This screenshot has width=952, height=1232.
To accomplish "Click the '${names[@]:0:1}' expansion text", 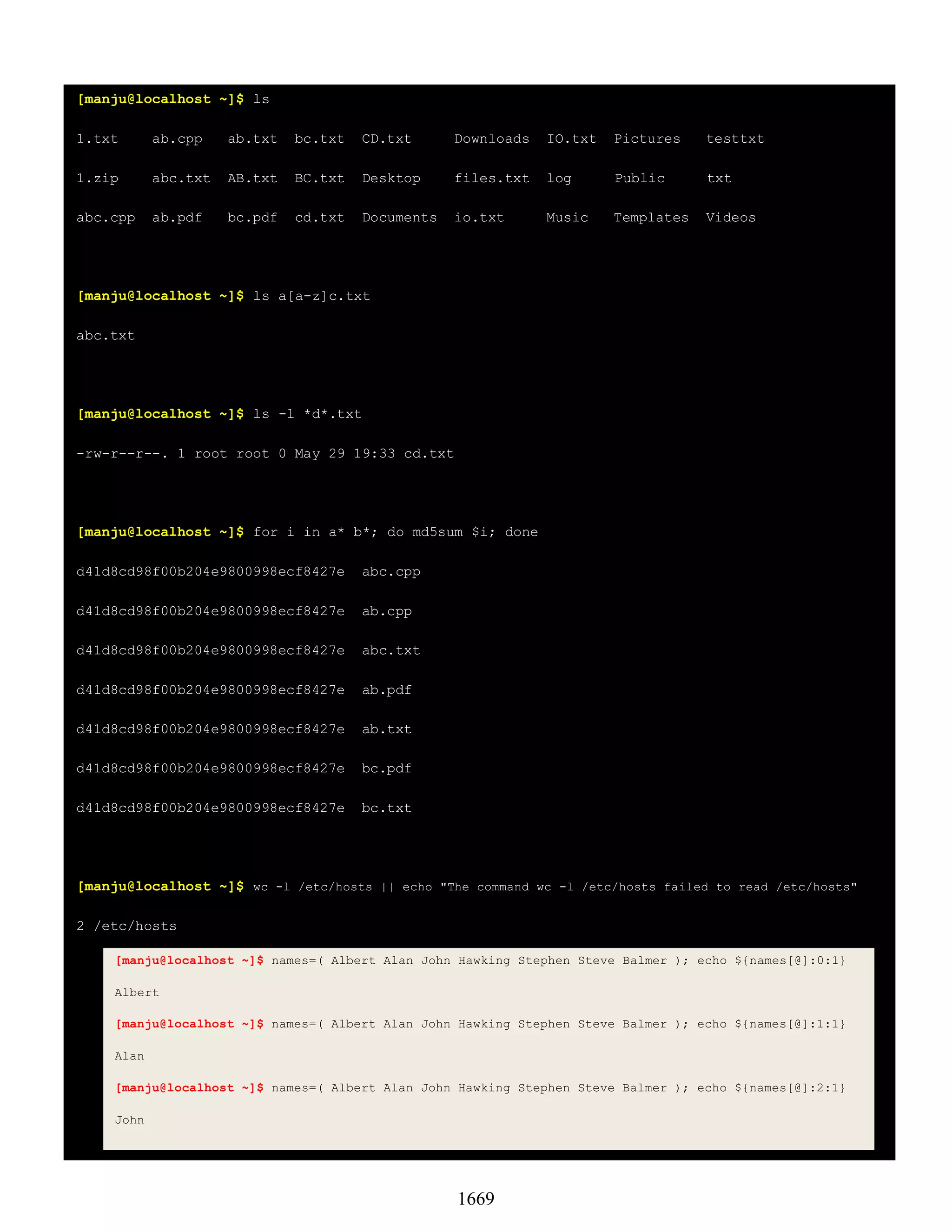I will pos(790,960).
